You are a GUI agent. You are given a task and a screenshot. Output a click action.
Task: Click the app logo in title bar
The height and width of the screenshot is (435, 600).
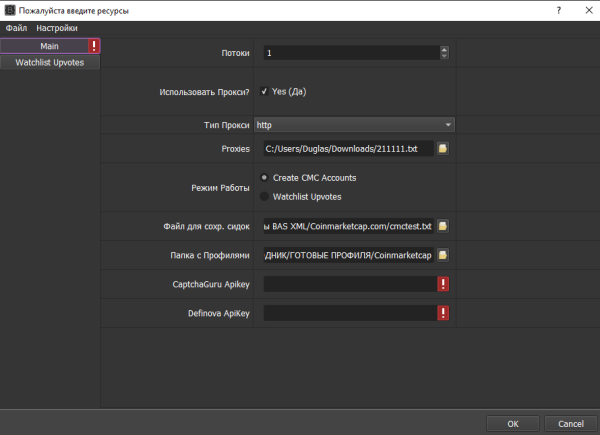pyautogui.click(x=10, y=10)
